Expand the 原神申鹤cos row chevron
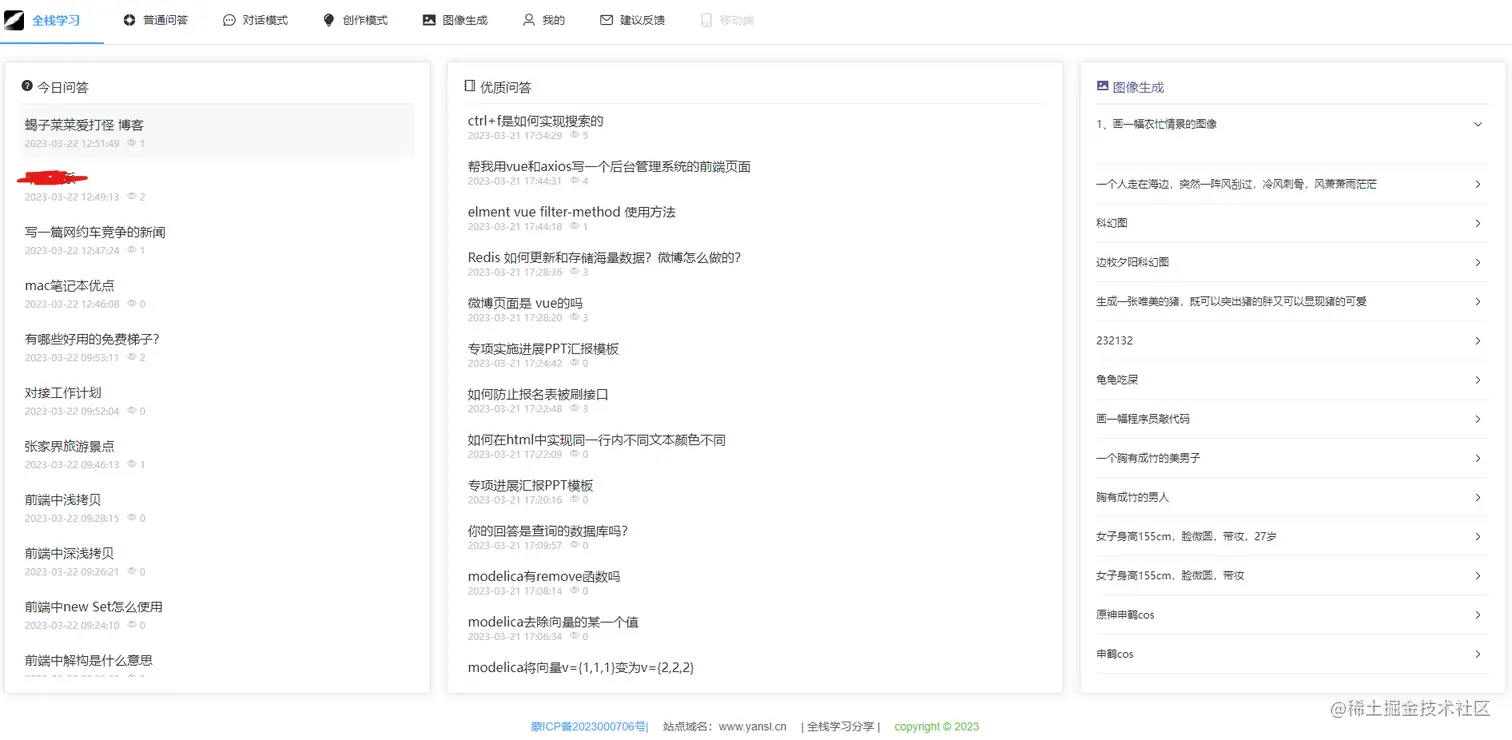Screen dimensions: 1512x740 pos(1477,615)
